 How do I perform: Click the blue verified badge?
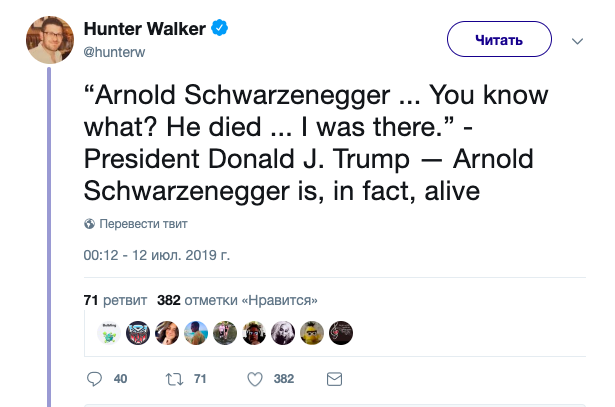click(220, 28)
